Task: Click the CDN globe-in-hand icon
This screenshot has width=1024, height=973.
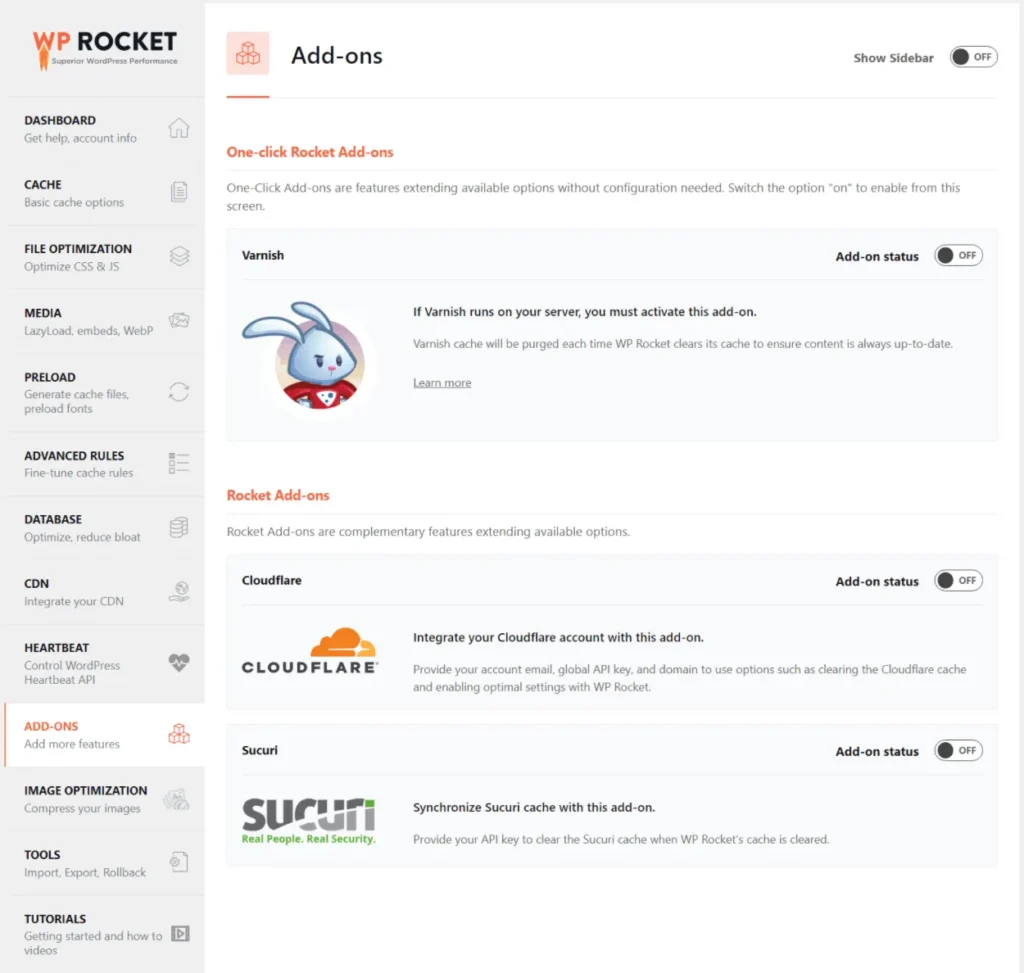Action: (179, 592)
